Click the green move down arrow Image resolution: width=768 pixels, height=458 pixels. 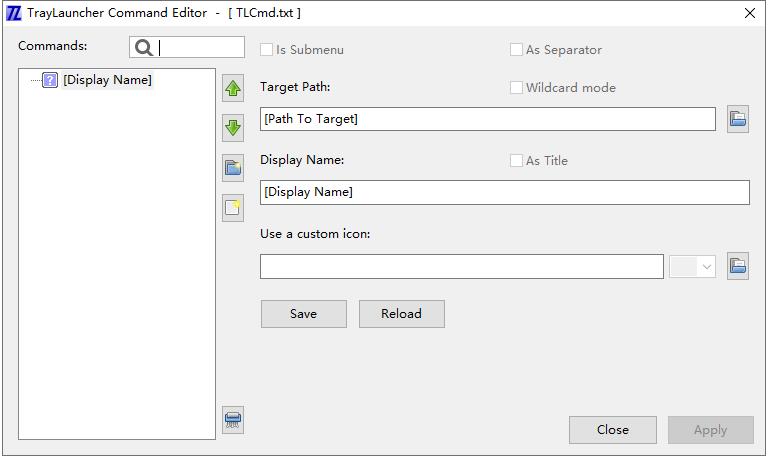[x=233, y=128]
